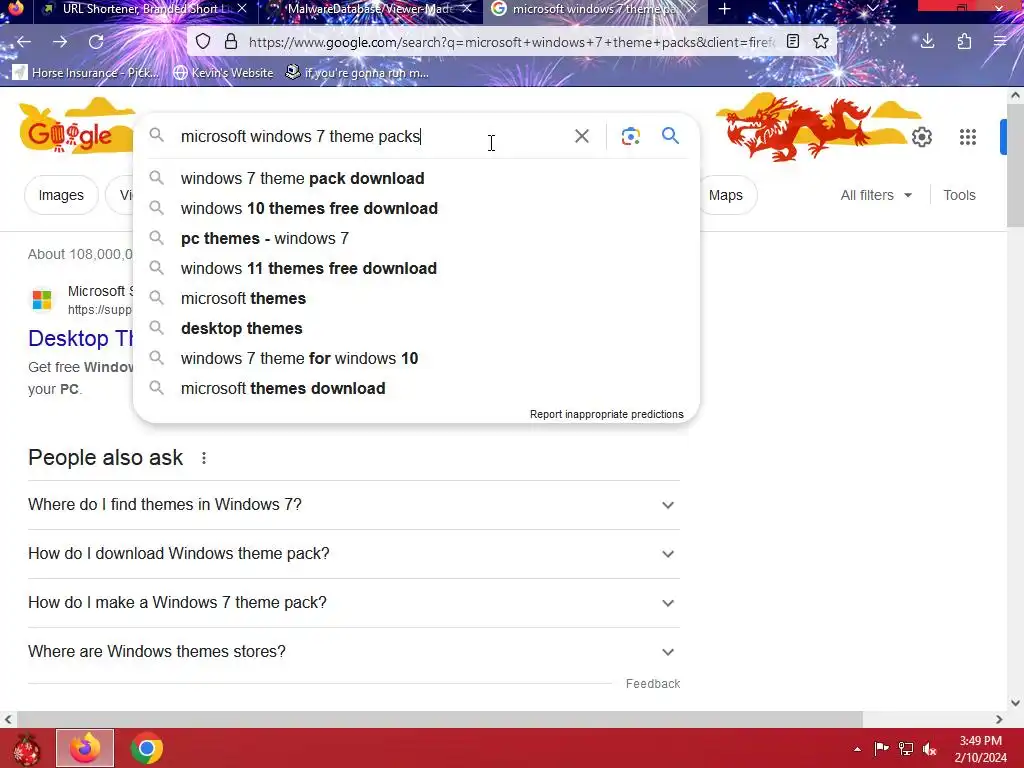
Task: Close the MalwareDatabase tab
Action: point(468,8)
